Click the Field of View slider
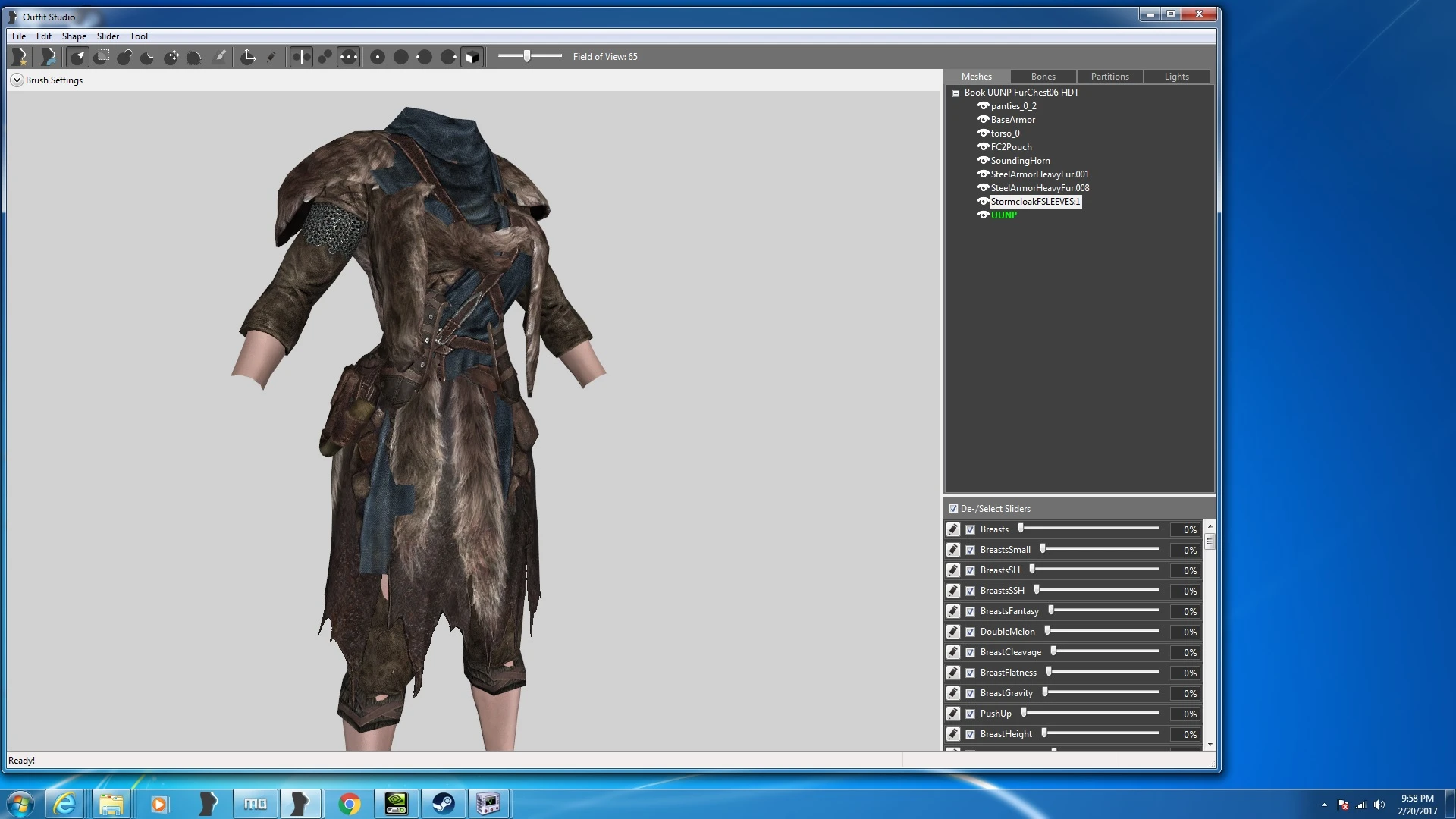The width and height of the screenshot is (1456, 819). coord(530,56)
